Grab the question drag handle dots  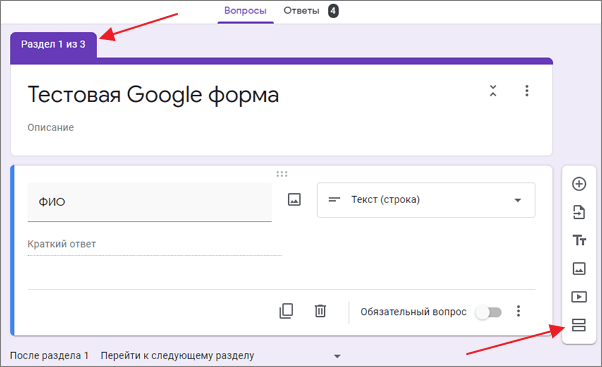(x=282, y=174)
